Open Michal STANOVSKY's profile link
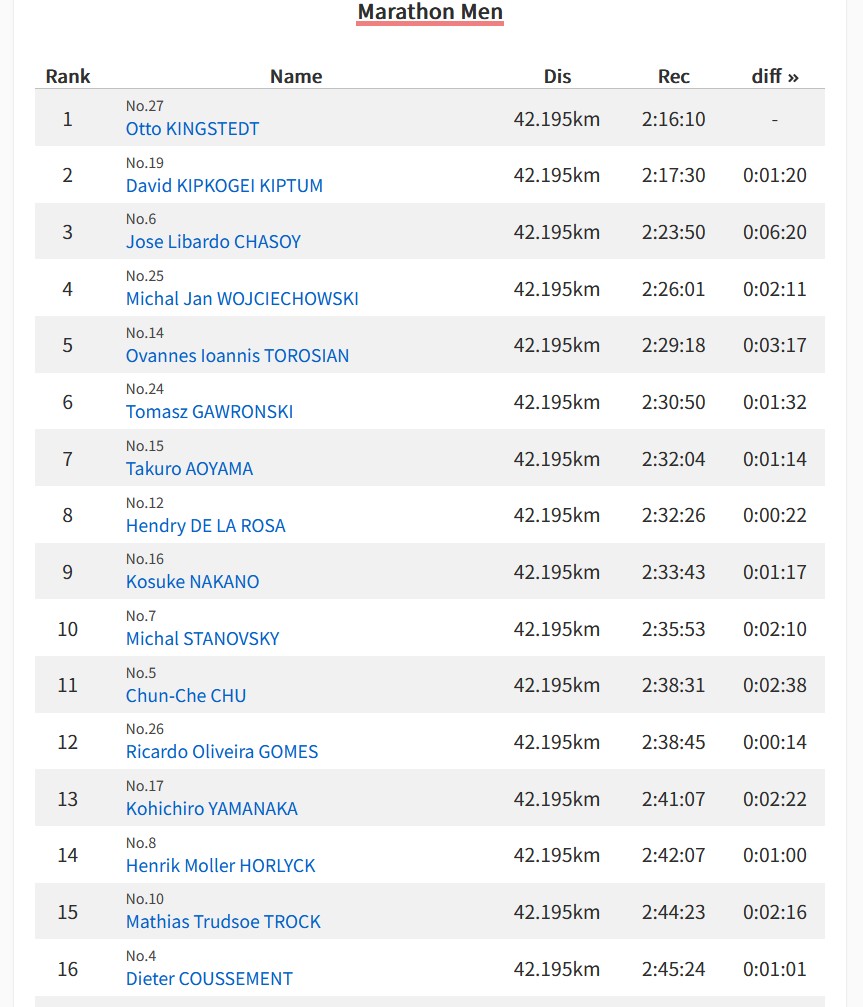The image size is (863, 1007). tap(202, 639)
